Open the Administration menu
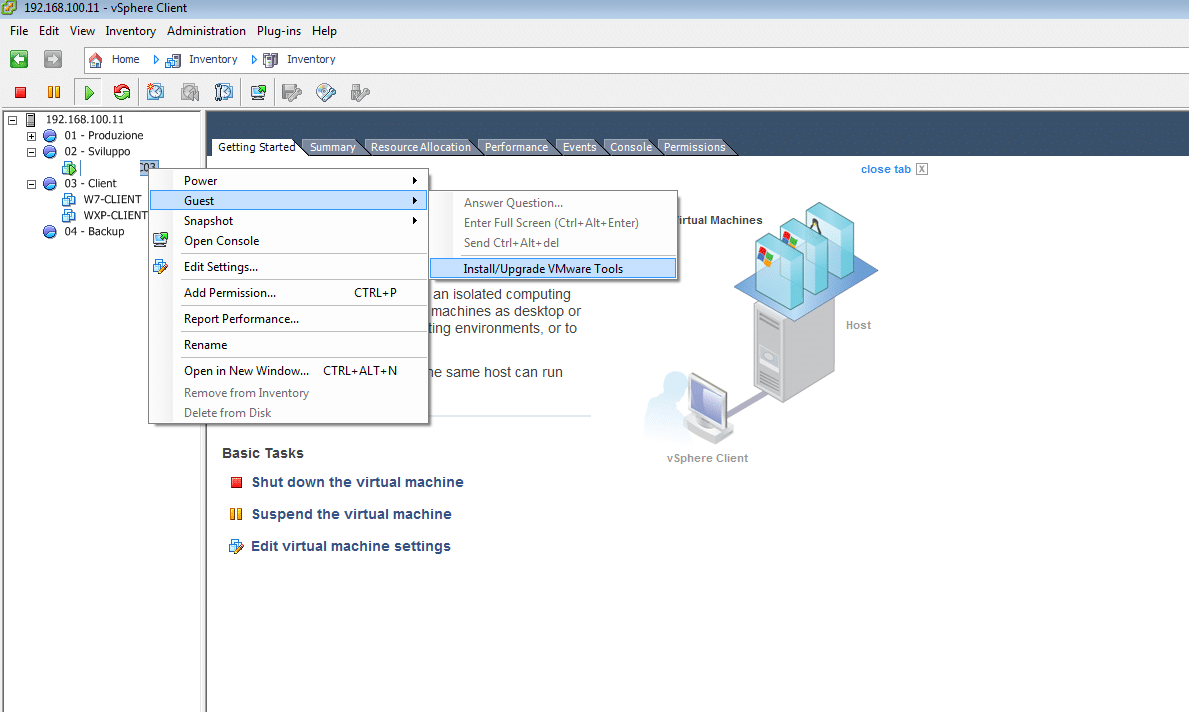The height and width of the screenshot is (712, 1189). pyautogui.click(x=206, y=31)
